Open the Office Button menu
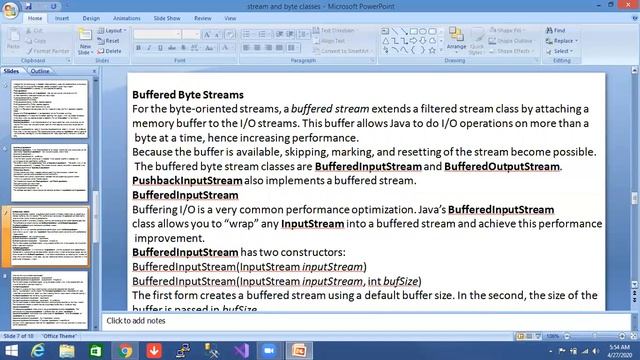Viewport: 640px width, 360px height. (x=10, y=10)
